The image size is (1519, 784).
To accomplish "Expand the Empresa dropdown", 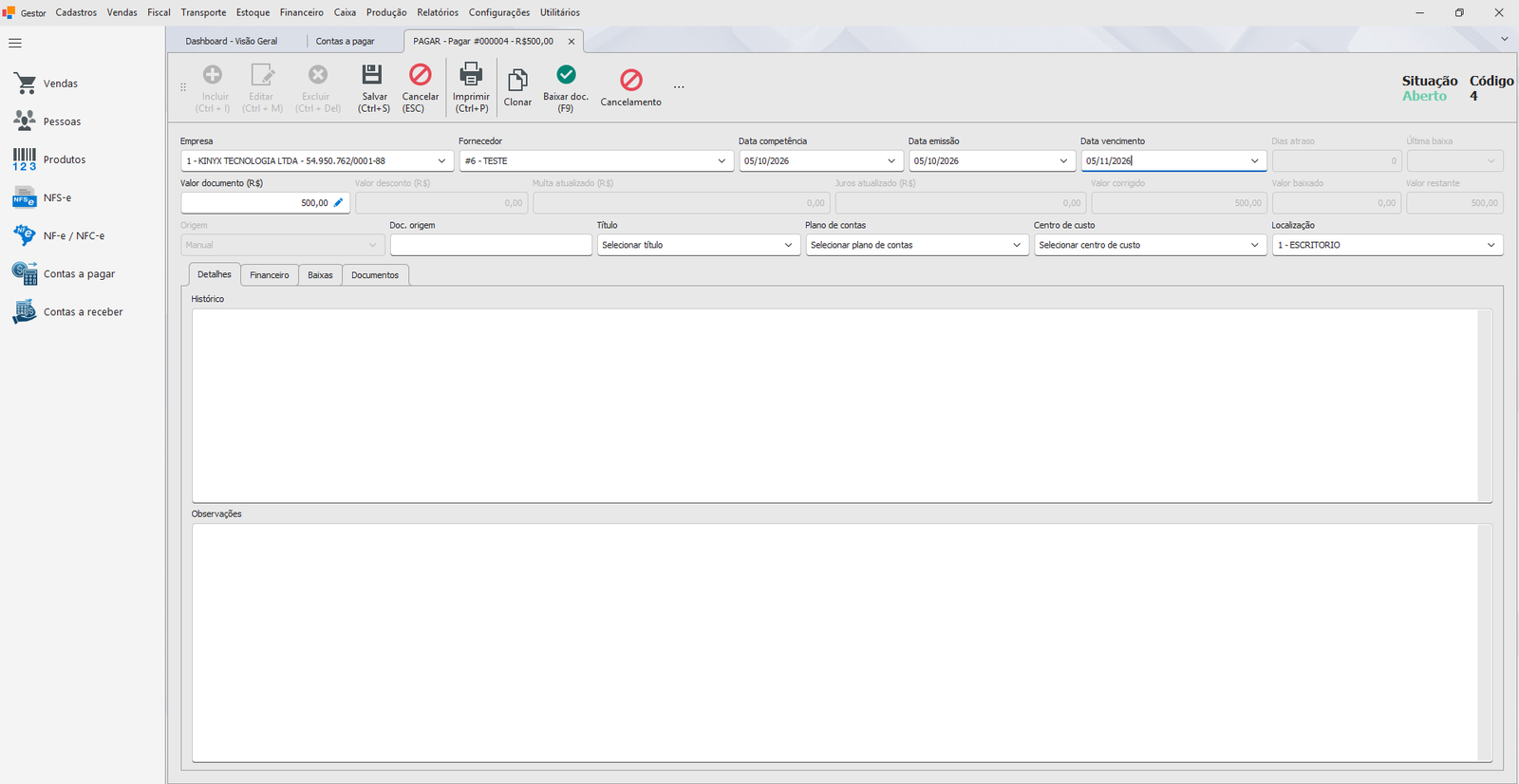I will (441, 161).
